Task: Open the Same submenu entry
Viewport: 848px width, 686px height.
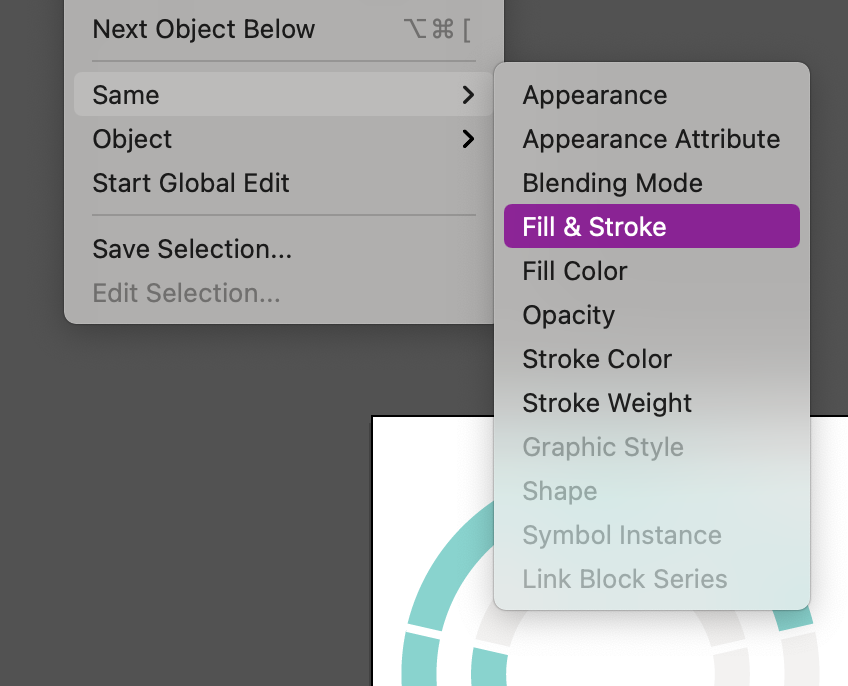Action: (x=126, y=95)
